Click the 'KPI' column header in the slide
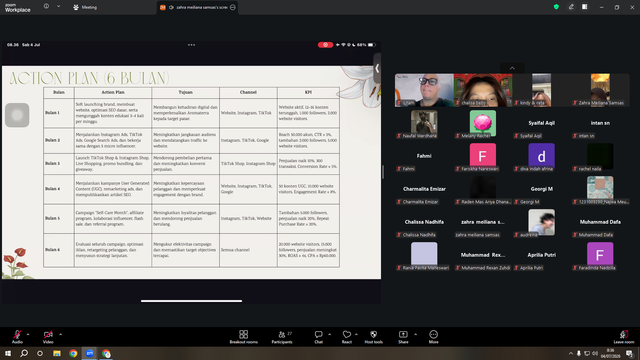640x360 pixels. (x=308, y=92)
